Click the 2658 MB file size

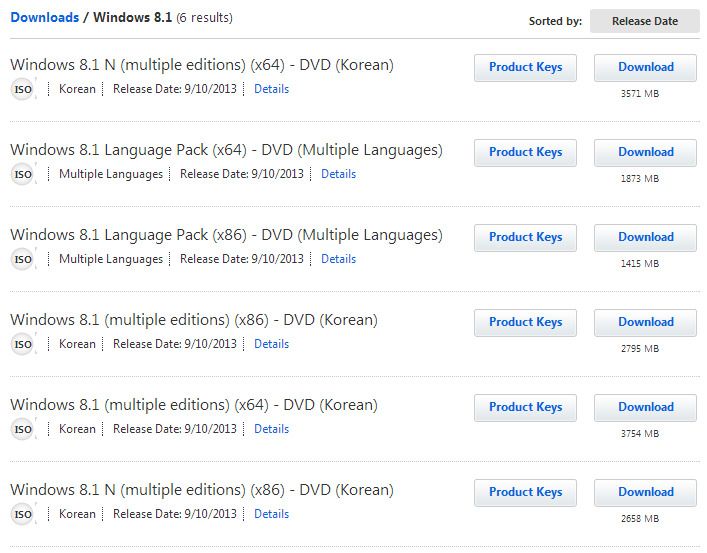click(x=640, y=519)
